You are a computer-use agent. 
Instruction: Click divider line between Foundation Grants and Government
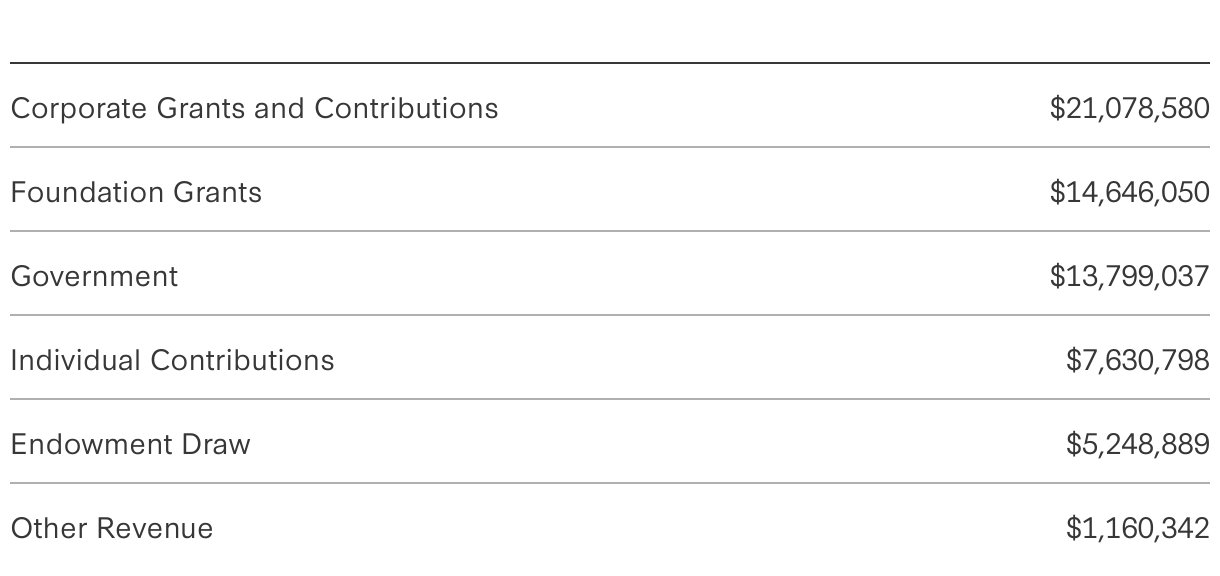tap(610, 231)
